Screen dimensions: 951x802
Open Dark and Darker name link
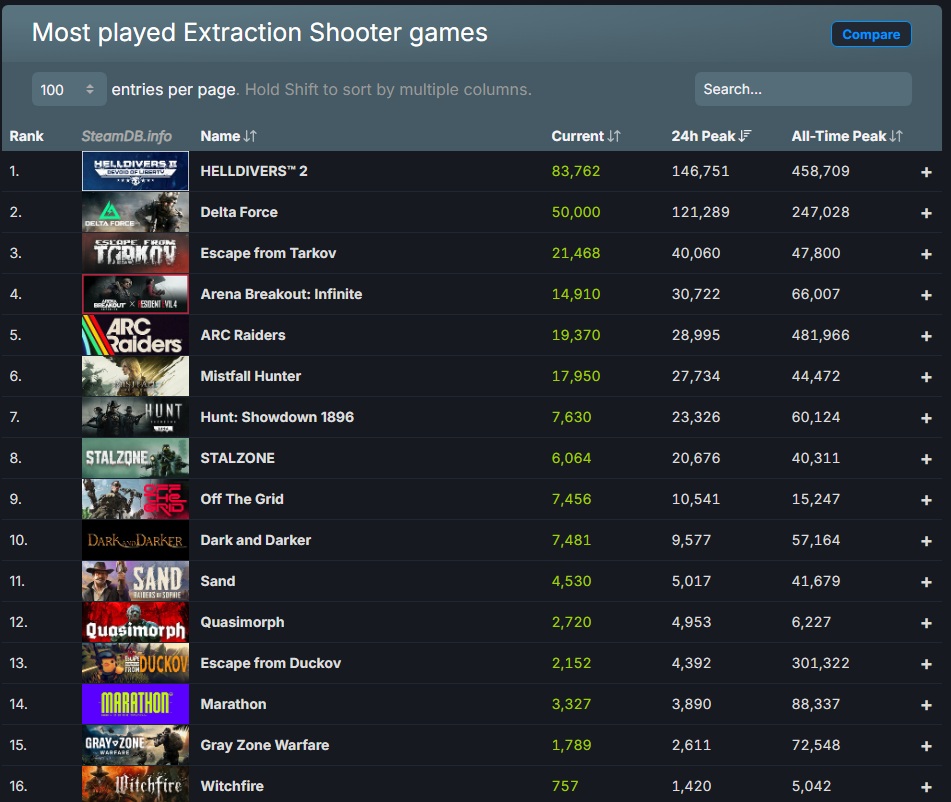click(x=255, y=540)
